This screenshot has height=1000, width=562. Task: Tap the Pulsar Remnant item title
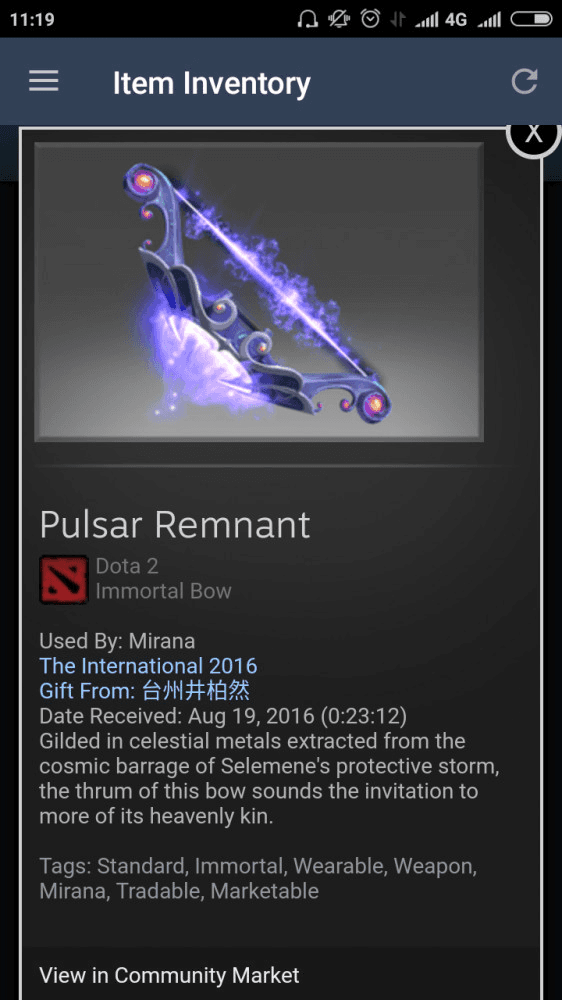[x=175, y=524]
